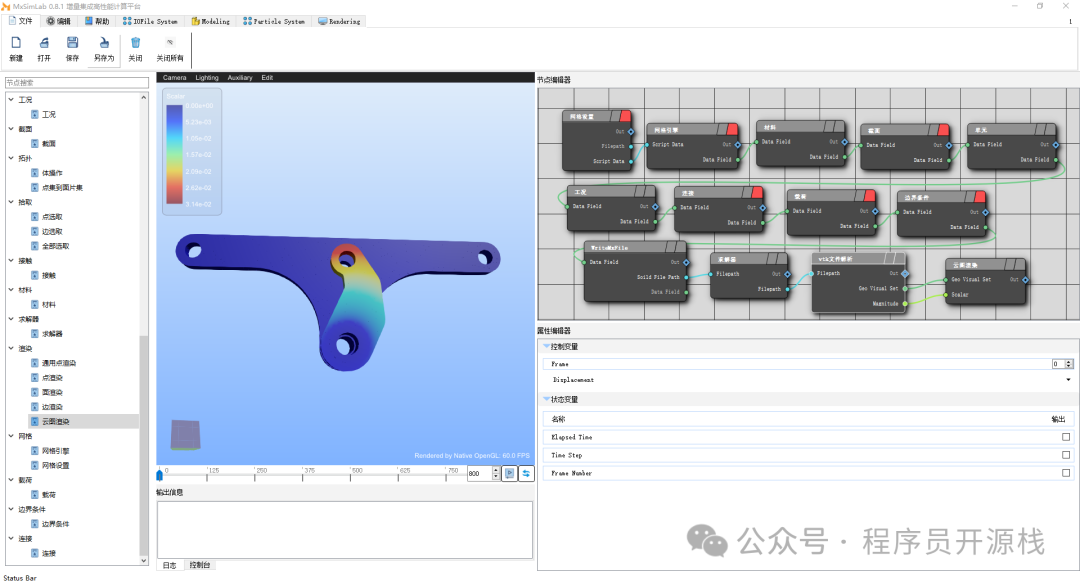Click the 打开 (Open) toolbar icon
Screen dimensions: 1080x585
44,43
